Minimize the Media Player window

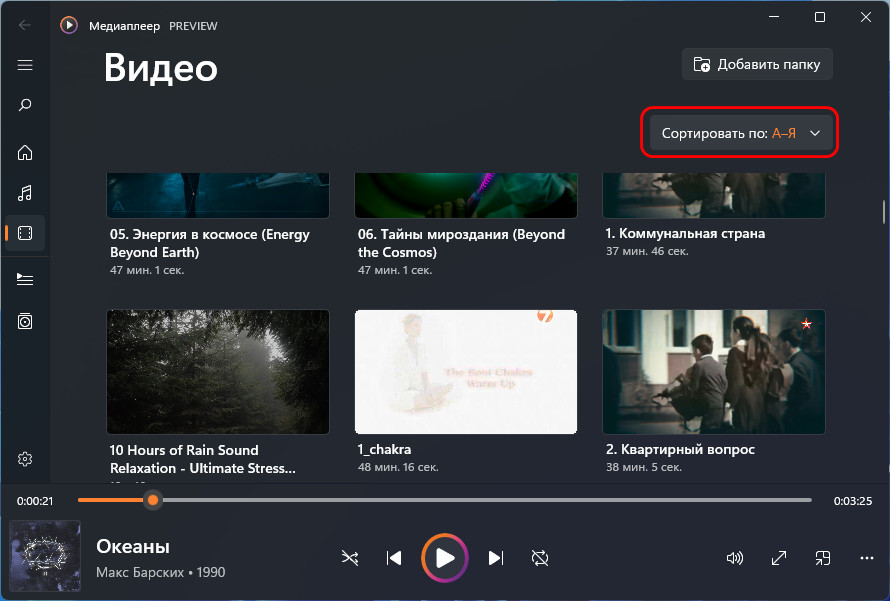774,17
